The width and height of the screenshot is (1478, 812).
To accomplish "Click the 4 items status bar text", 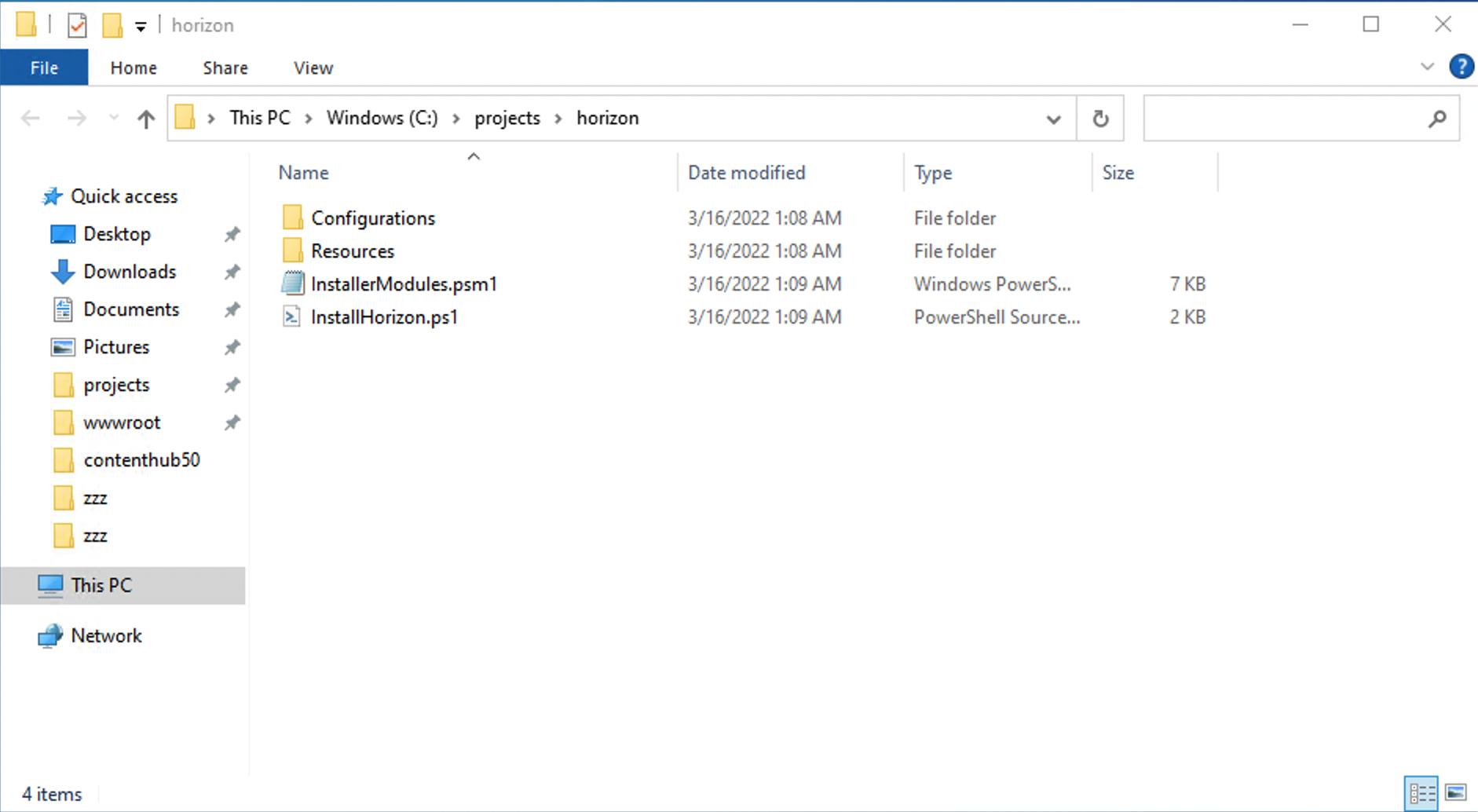I will coord(52,795).
